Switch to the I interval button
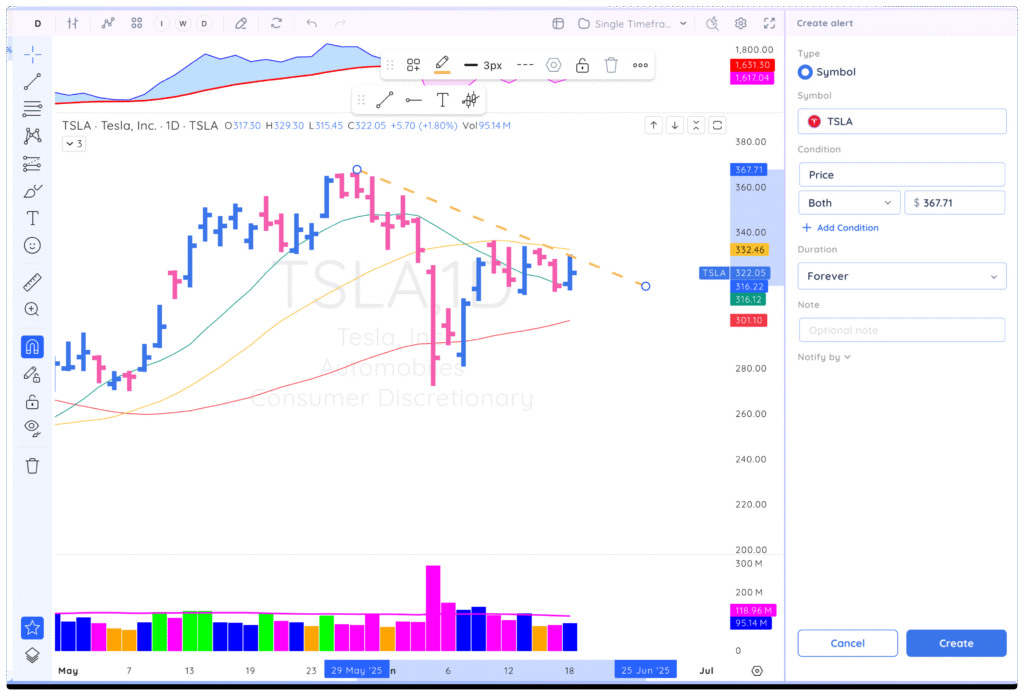Viewport: 1024px width, 696px height. [x=161, y=24]
